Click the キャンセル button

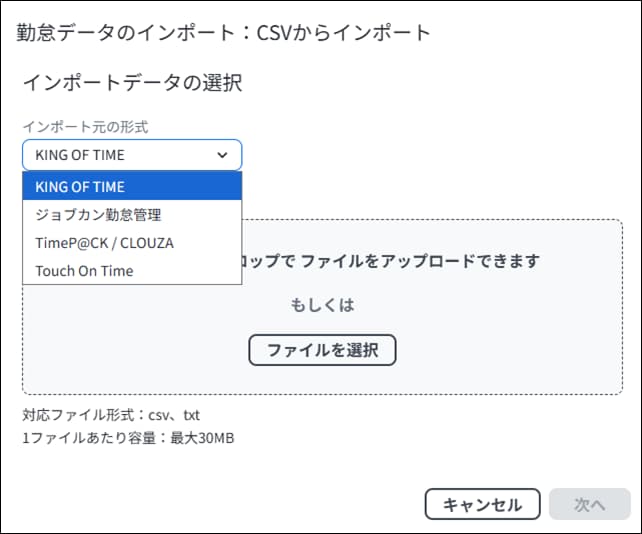pyautogui.click(x=482, y=505)
